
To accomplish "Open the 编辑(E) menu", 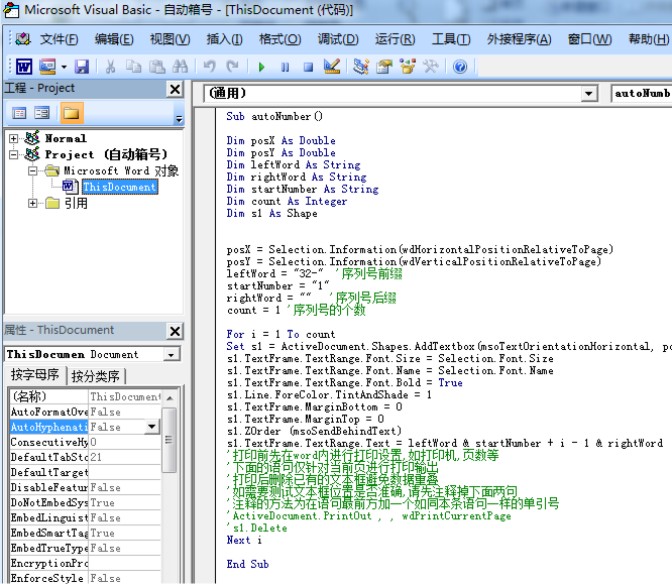I will 114,39.
